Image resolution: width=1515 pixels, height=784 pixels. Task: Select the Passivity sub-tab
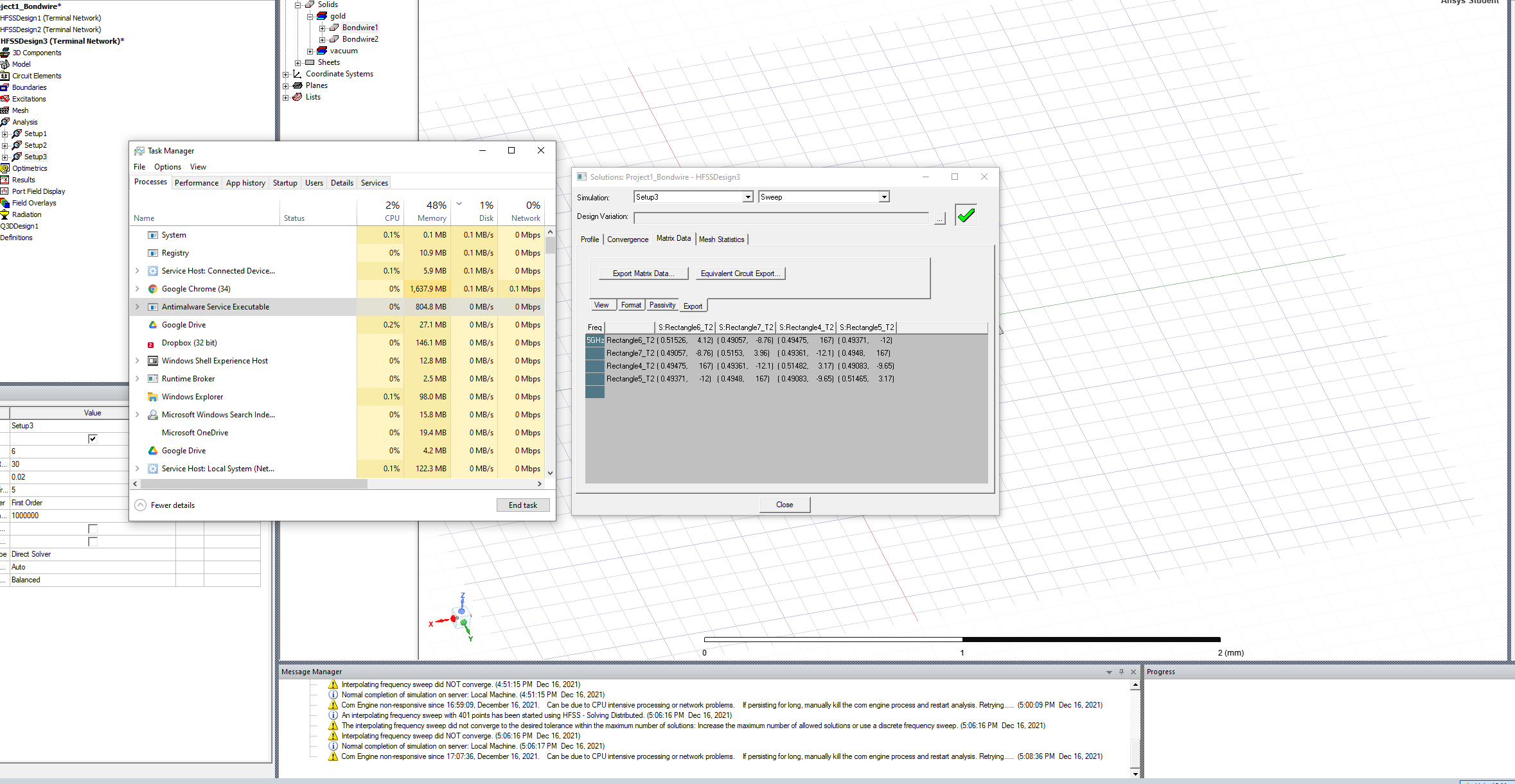pyautogui.click(x=662, y=305)
